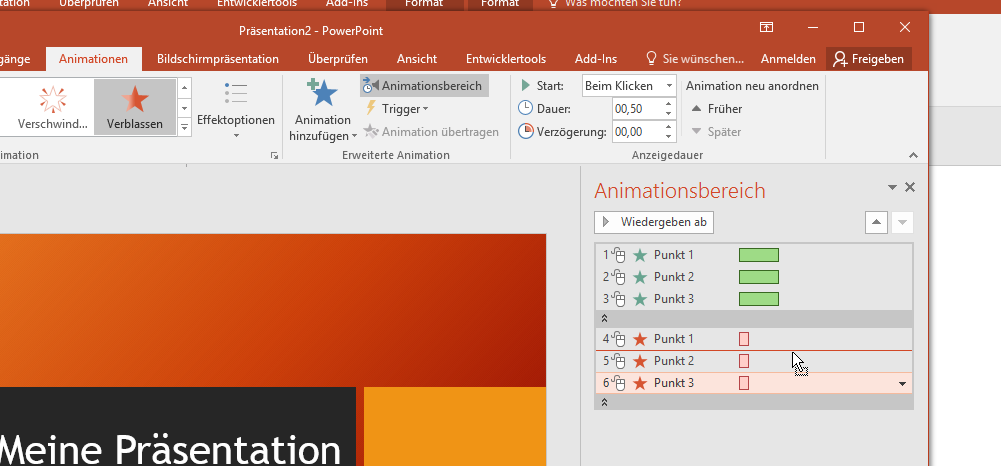Click the Freigeben share button

[x=869, y=59]
